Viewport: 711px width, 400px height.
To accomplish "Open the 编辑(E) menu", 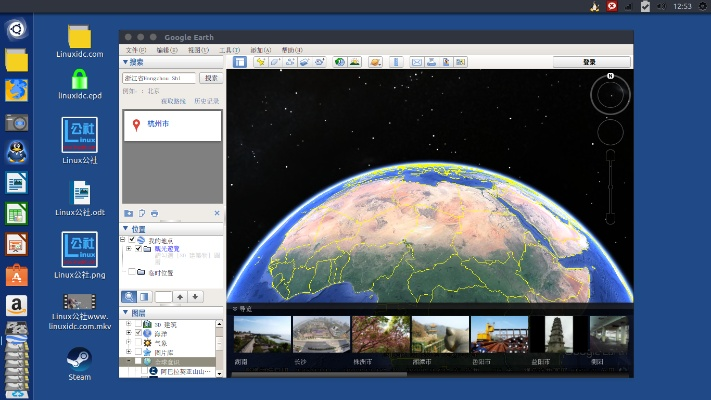I will pos(167,50).
